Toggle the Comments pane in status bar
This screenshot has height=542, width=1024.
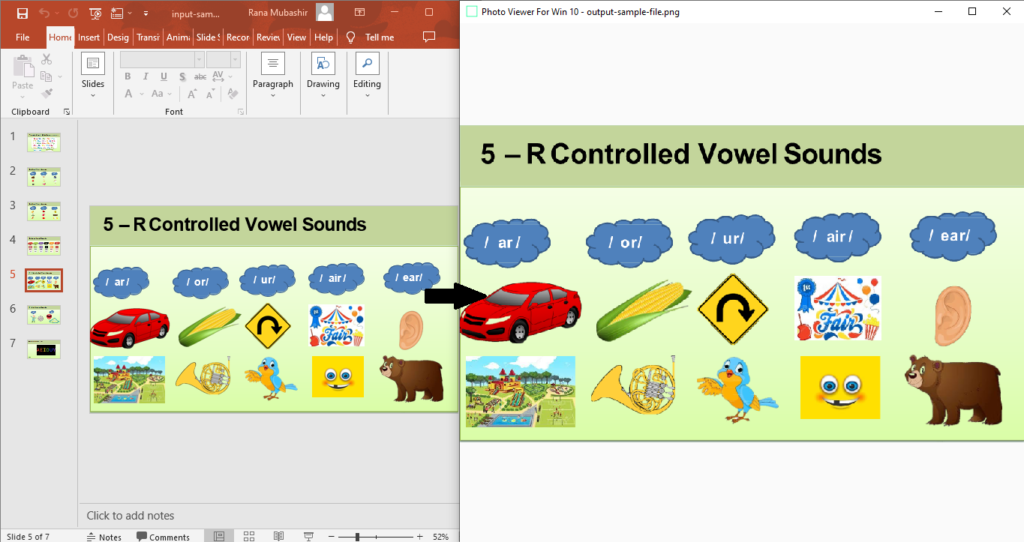162,536
